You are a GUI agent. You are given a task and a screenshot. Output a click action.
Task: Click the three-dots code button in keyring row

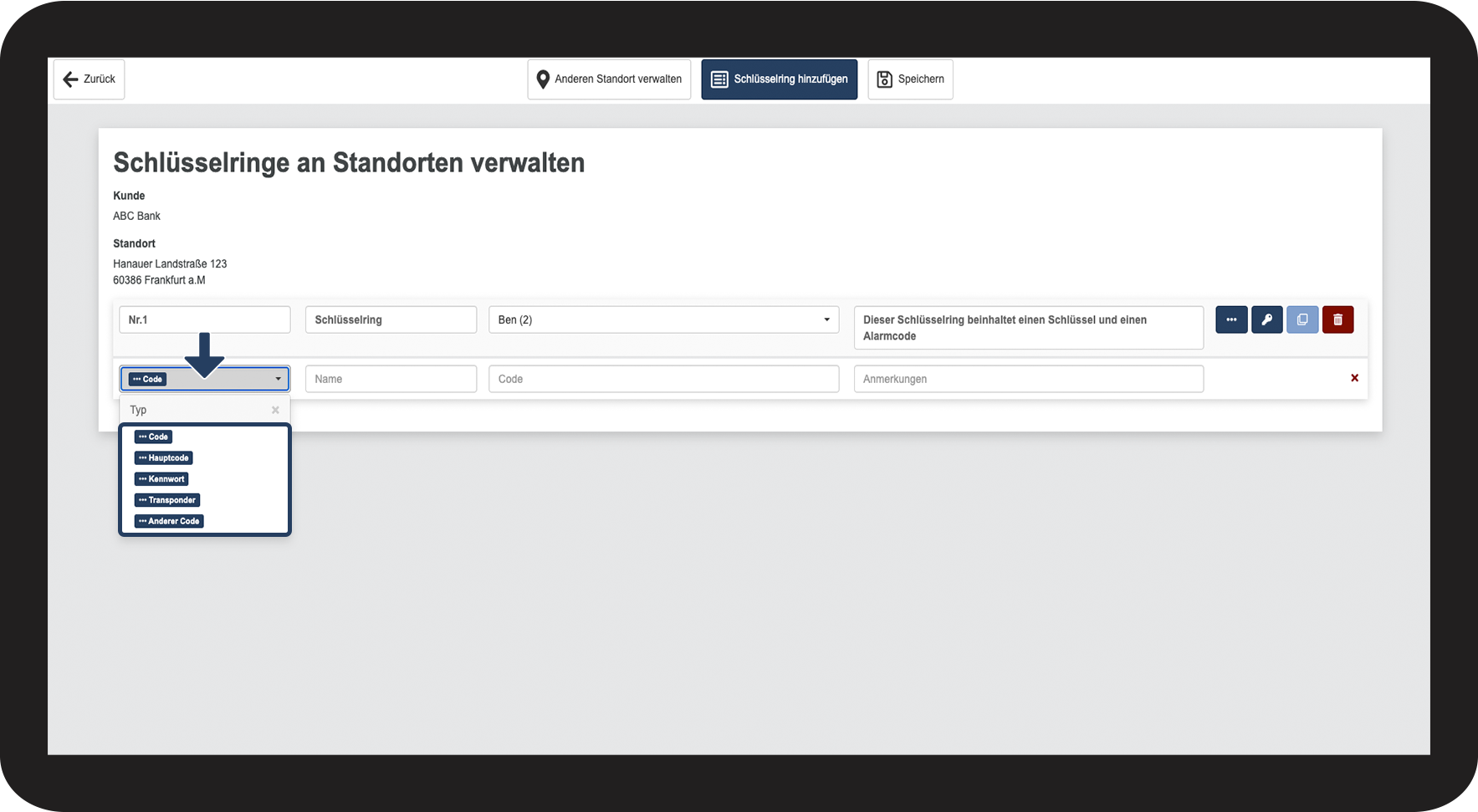coord(1230,319)
